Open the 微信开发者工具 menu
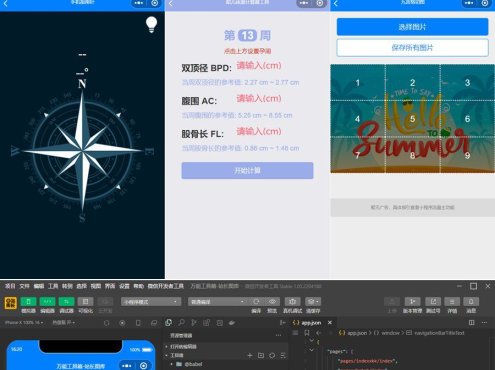The height and width of the screenshot is (370, 495). pos(166,286)
